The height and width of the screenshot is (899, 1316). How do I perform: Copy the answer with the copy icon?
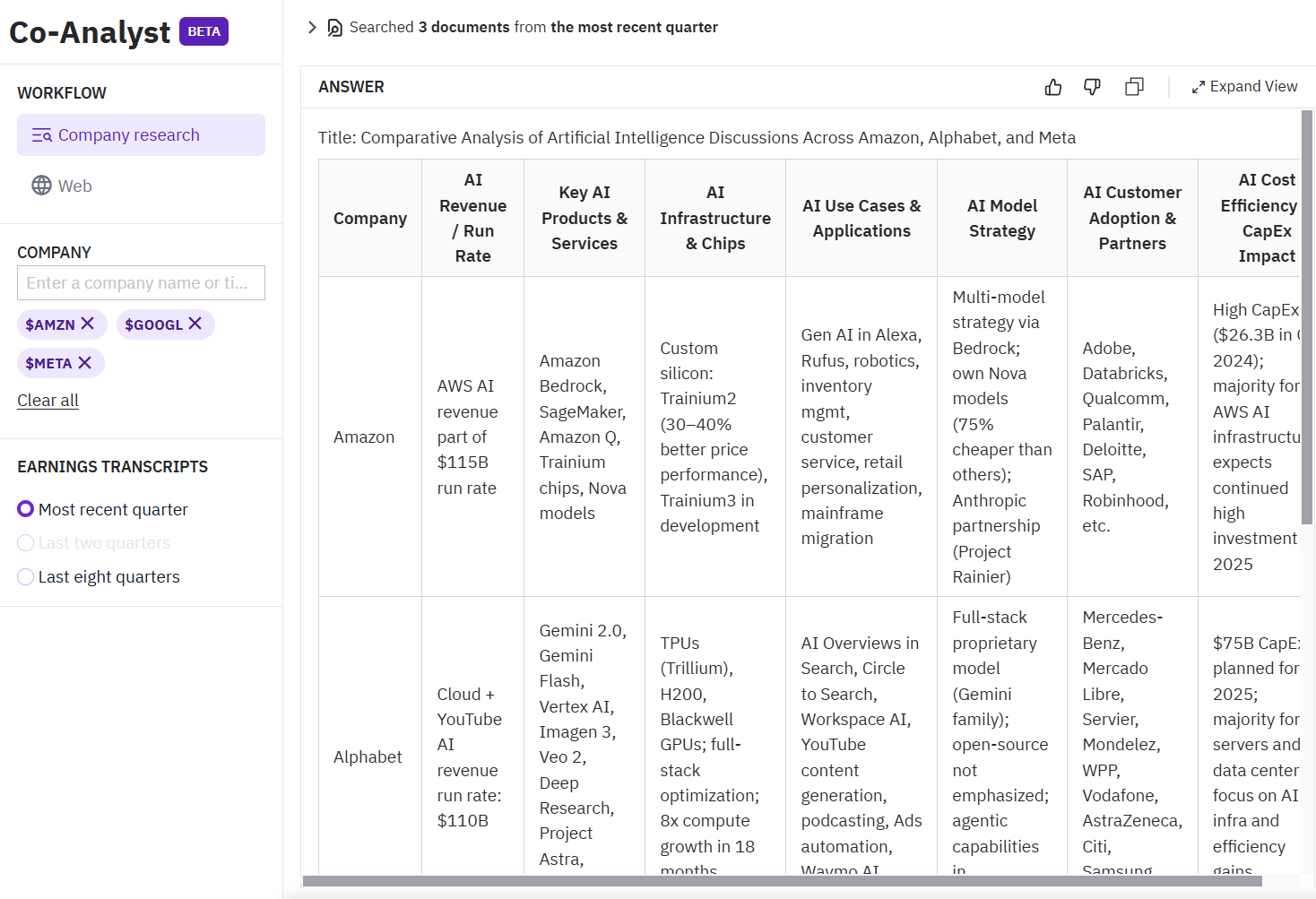[1134, 87]
